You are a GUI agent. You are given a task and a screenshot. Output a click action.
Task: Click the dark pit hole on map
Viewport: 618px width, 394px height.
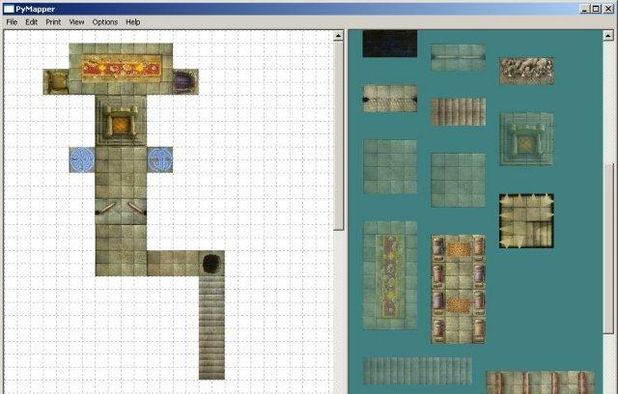point(212,263)
